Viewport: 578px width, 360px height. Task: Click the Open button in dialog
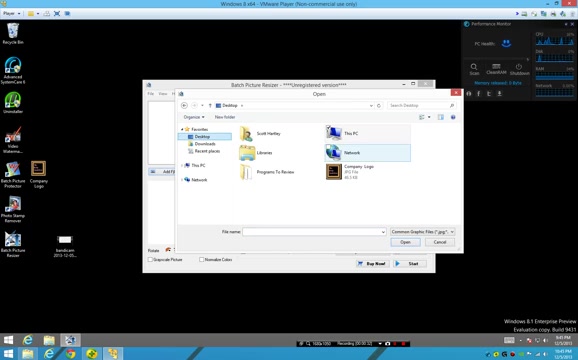[405, 242]
